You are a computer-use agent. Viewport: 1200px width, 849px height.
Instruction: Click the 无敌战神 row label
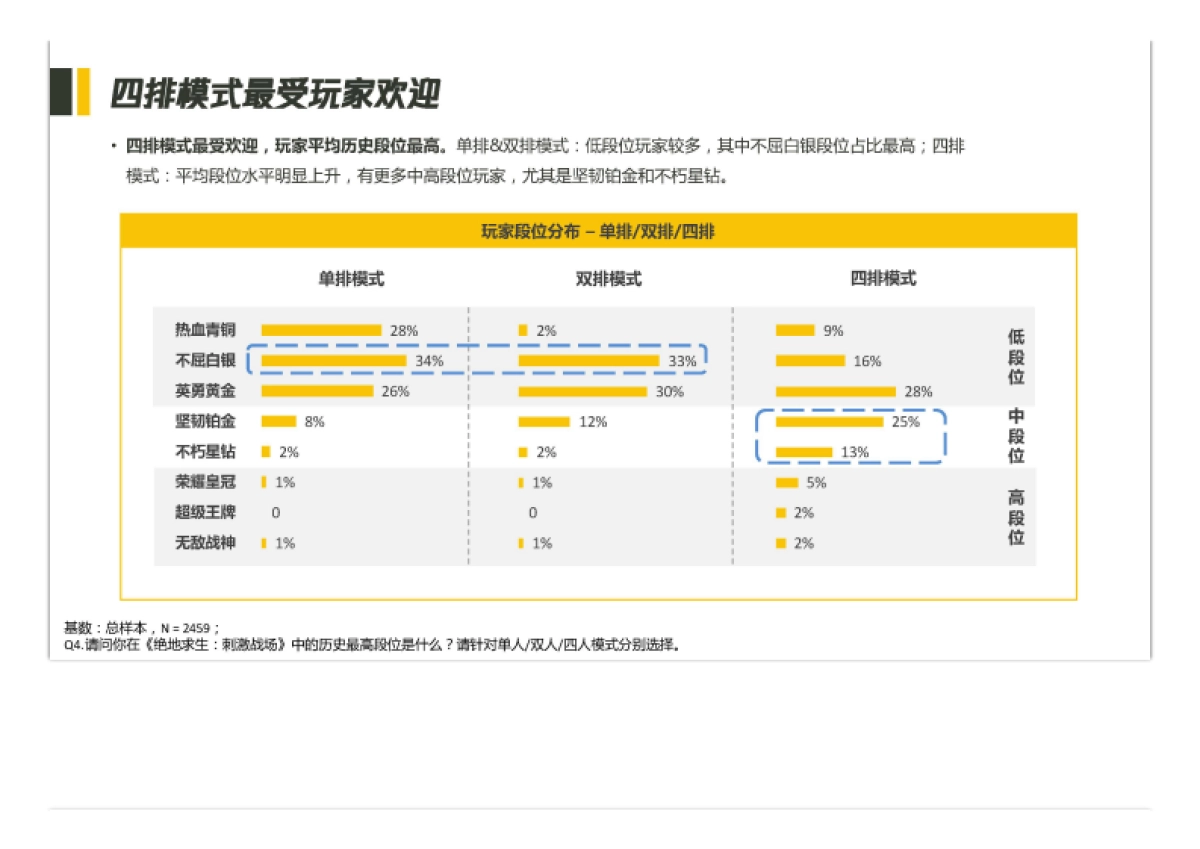click(205, 543)
